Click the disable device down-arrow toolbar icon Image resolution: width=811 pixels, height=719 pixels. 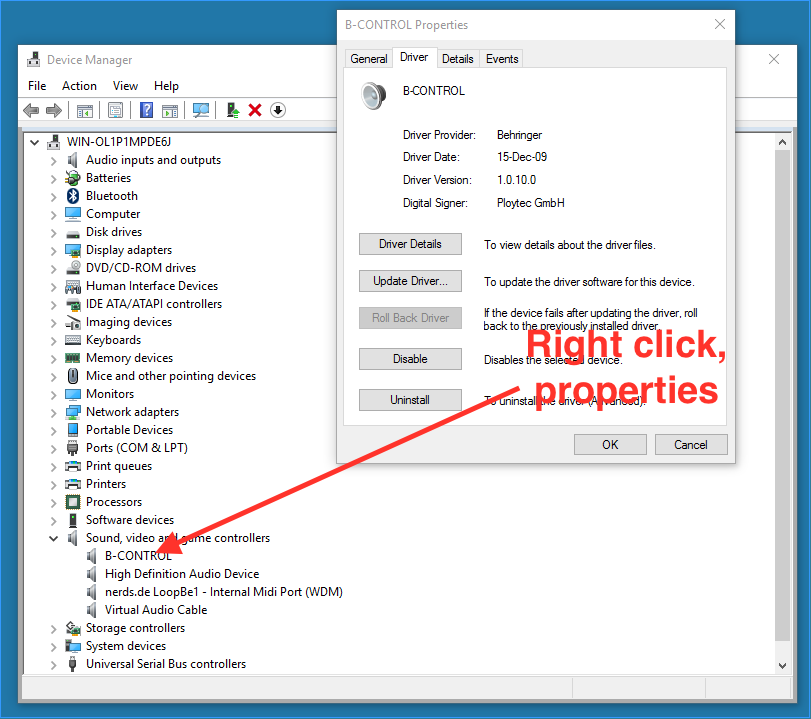[278, 110]
